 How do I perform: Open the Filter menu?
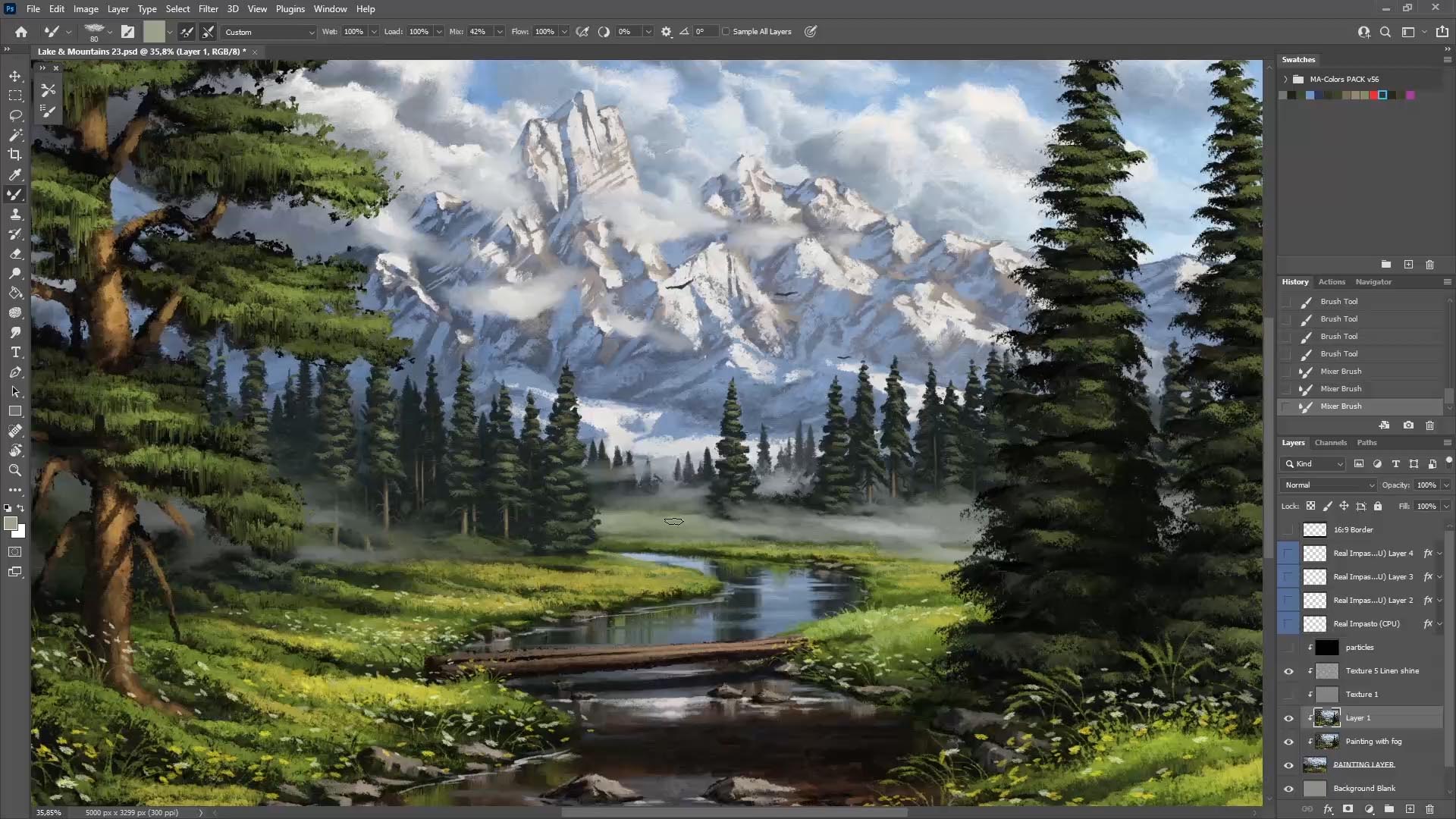point(209,8)
